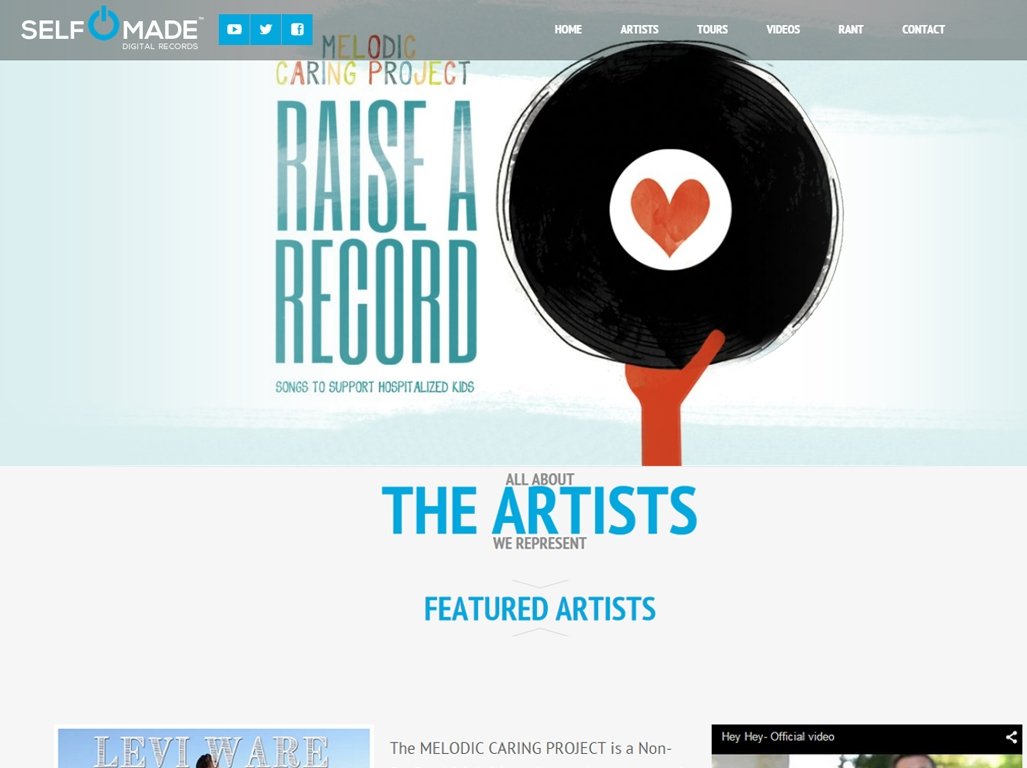Click The Artists section heading
Image resolution: width=1027 pixels, height=768 pixels.
[x=539, y=511]
